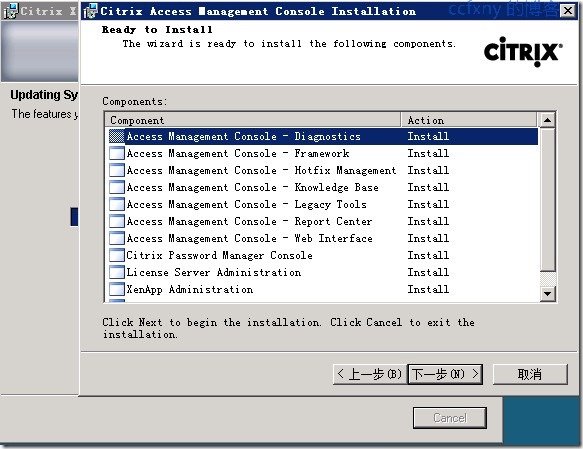Click the Web Interface component icon

click(117, 238)
